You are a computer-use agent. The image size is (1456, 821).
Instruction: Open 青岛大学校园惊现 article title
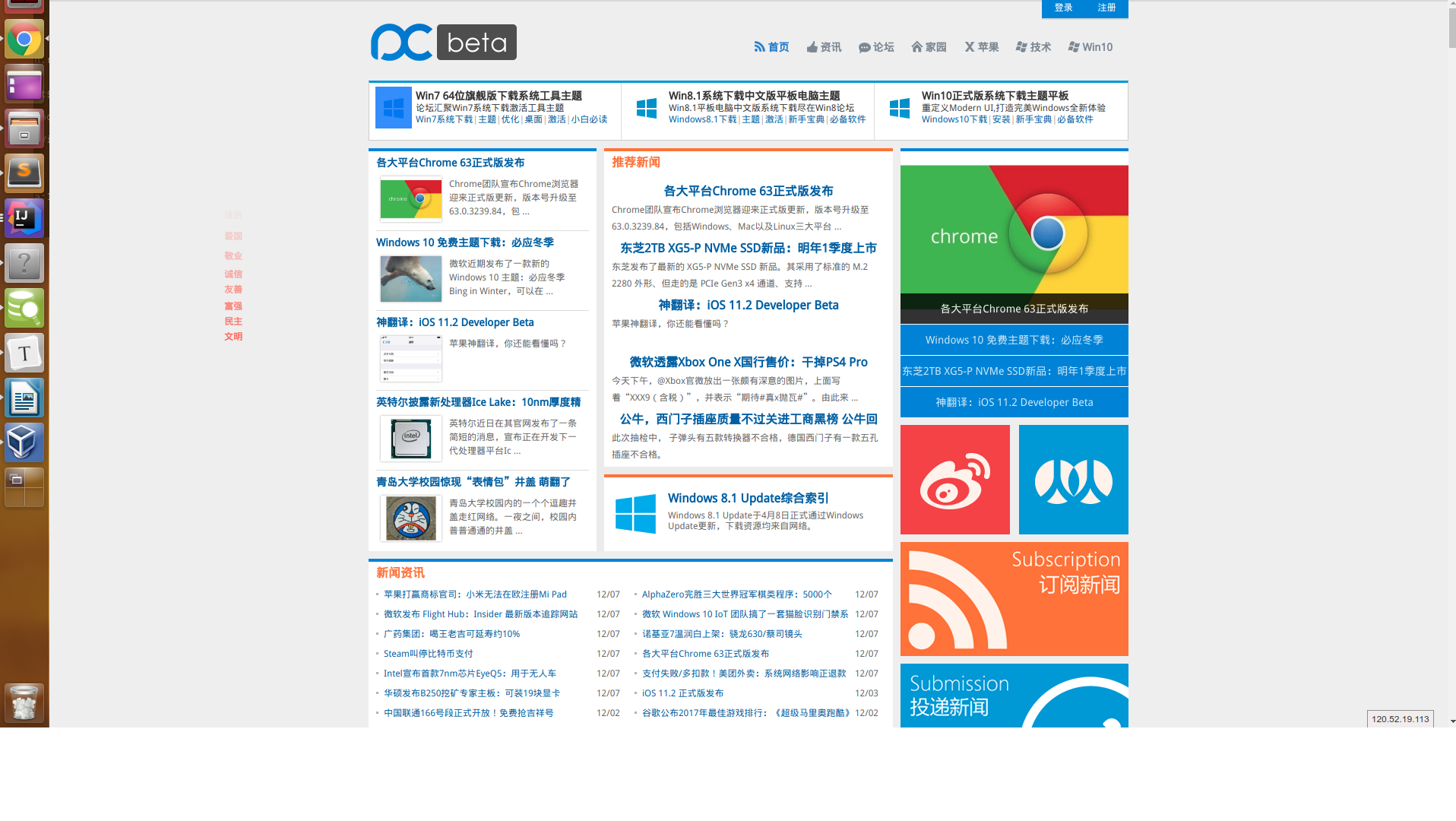click(473, 483)
